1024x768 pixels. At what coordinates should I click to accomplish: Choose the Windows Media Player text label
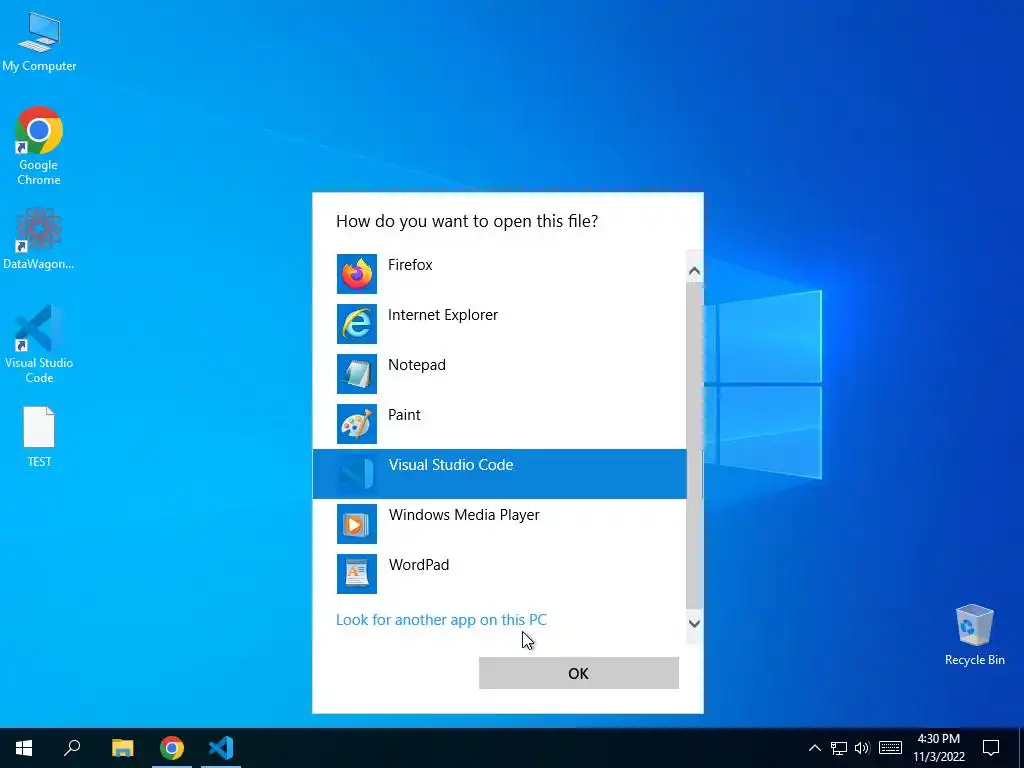point(464,515)
